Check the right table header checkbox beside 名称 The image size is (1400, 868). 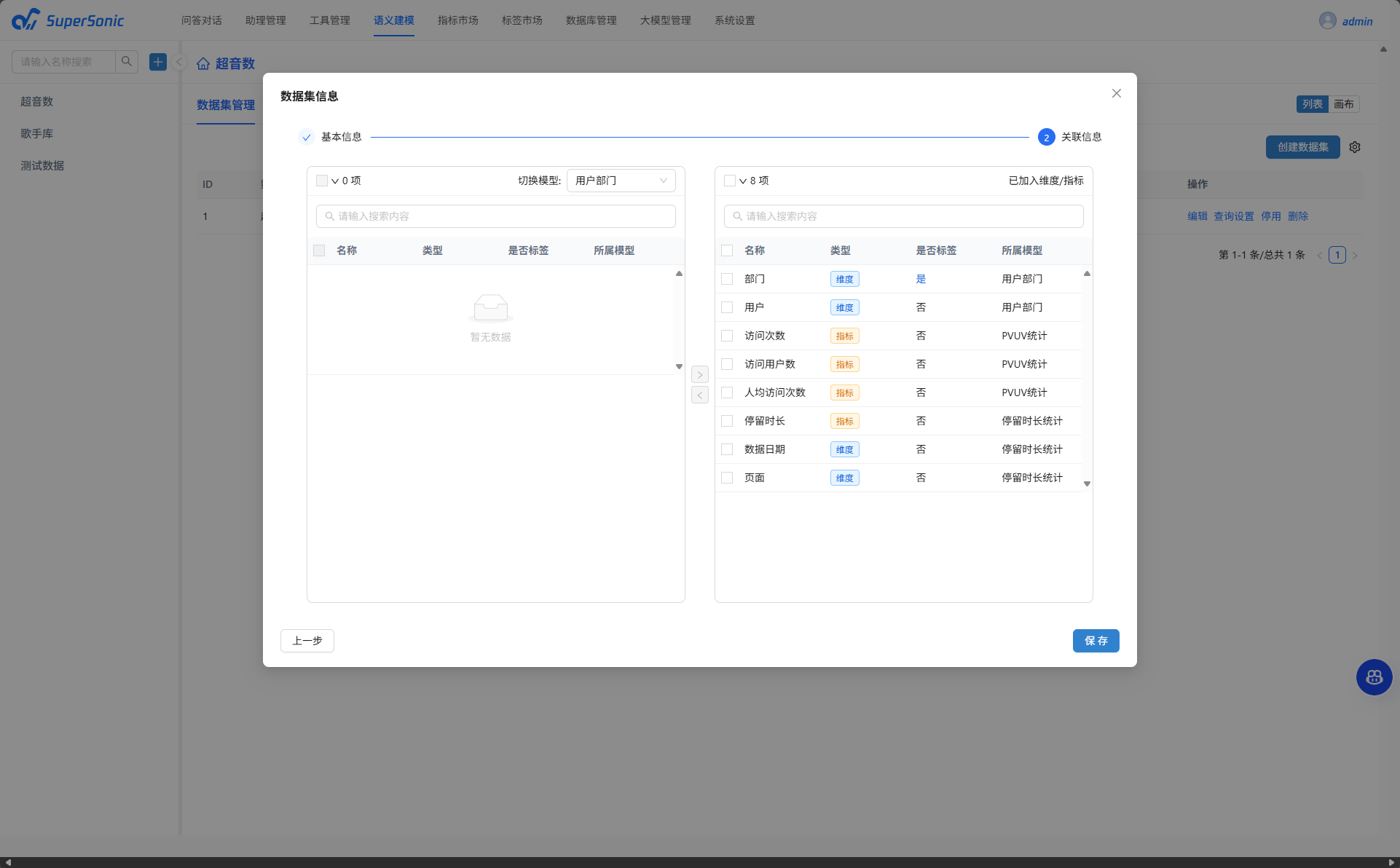pos(727,250)
